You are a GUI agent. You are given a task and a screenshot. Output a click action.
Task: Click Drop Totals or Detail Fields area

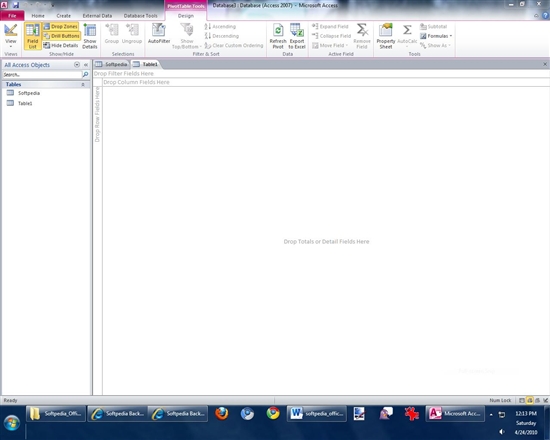coord(326,241)
